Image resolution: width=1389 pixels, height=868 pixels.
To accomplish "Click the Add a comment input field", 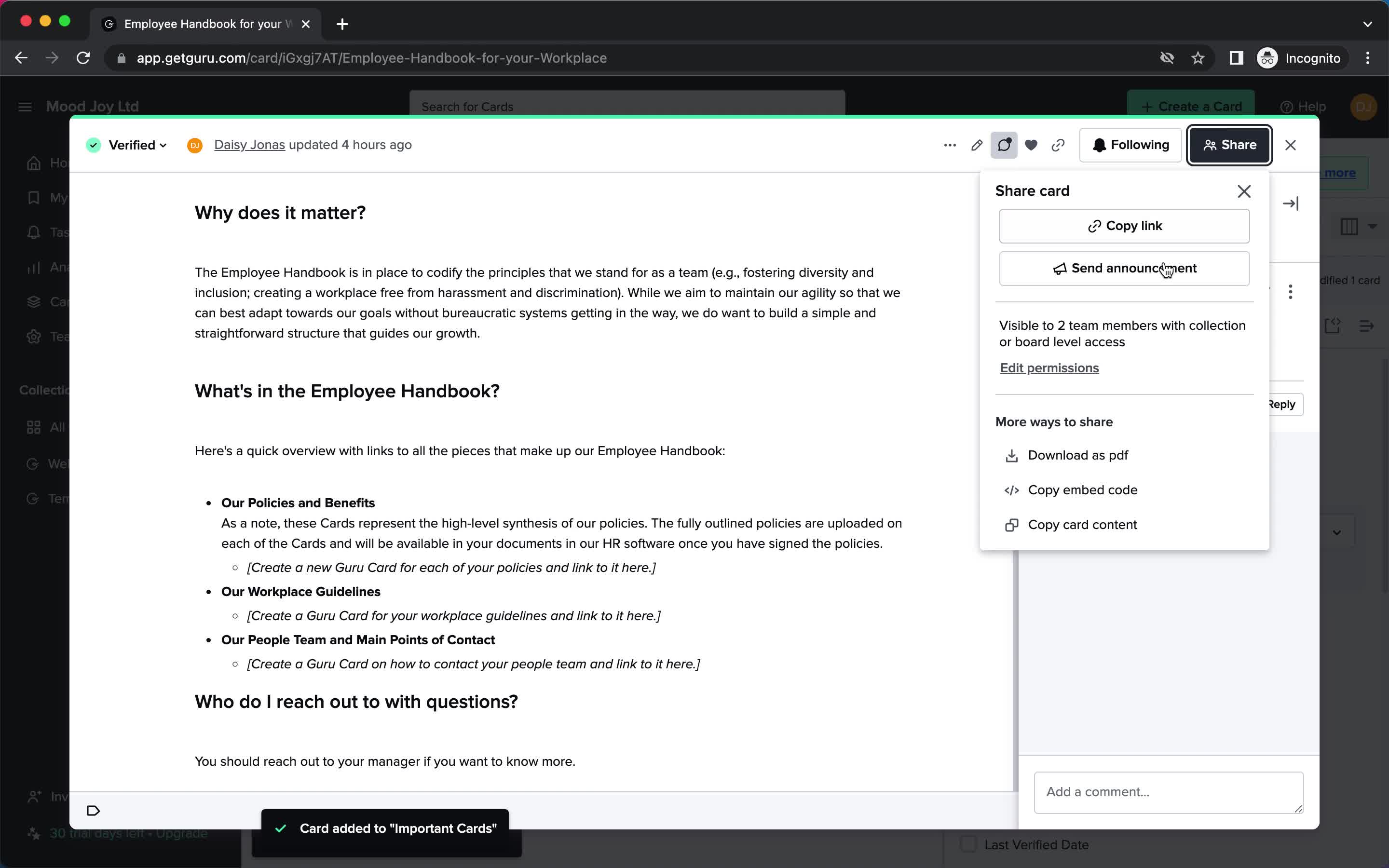I will (1167, 791).
